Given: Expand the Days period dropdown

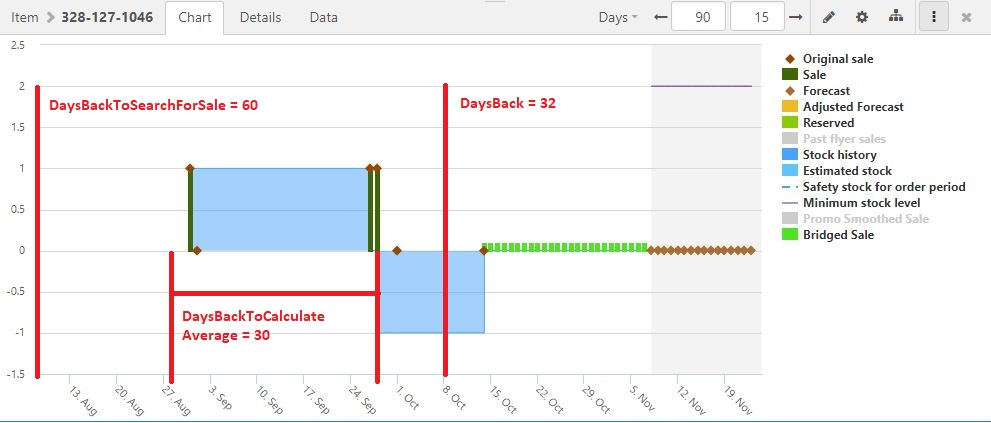Looking at the screenshot, I should 617,17.
